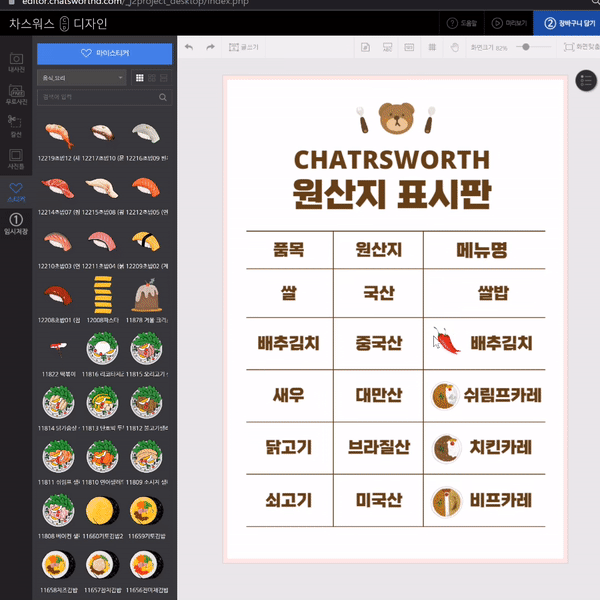Image resolution: width=600 pixels, height=600 pixels.
Task: Select the red tuna sushi sticker 12214
Action: coord(58,188)
